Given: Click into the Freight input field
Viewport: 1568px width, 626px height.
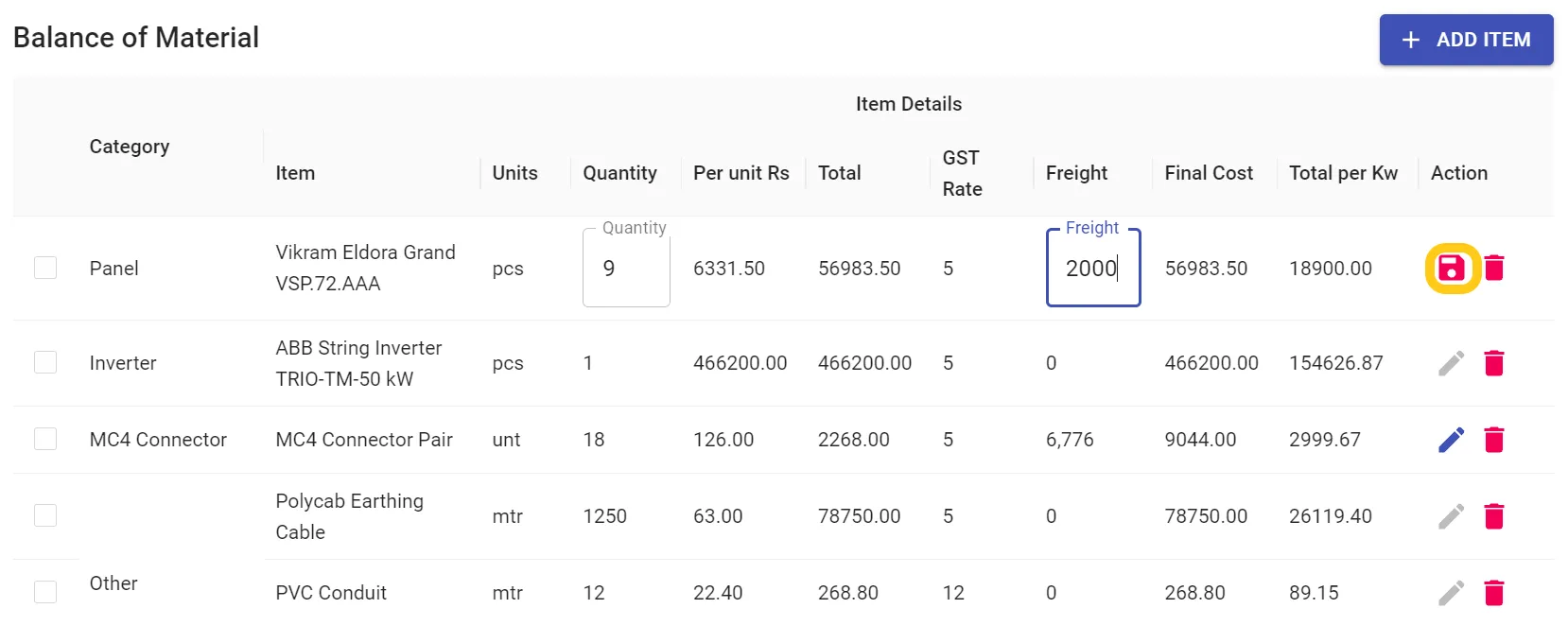Looking at the screenshot, I should point(1092,270).
